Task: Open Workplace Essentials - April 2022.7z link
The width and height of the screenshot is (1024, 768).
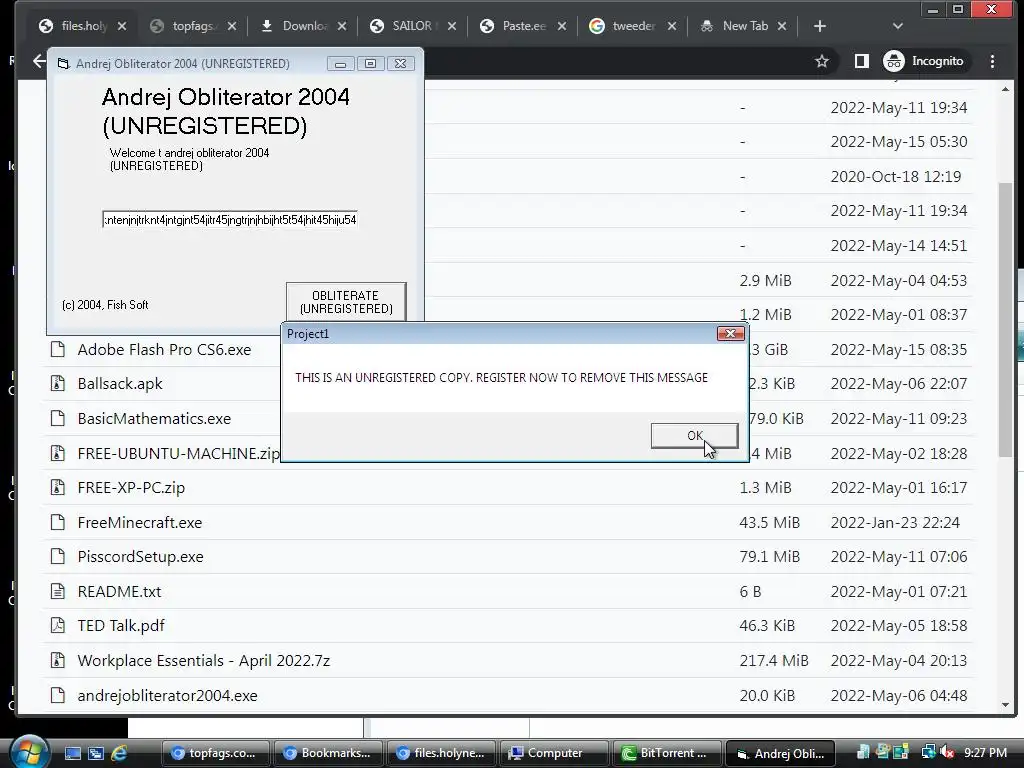Action: [203, 660]
